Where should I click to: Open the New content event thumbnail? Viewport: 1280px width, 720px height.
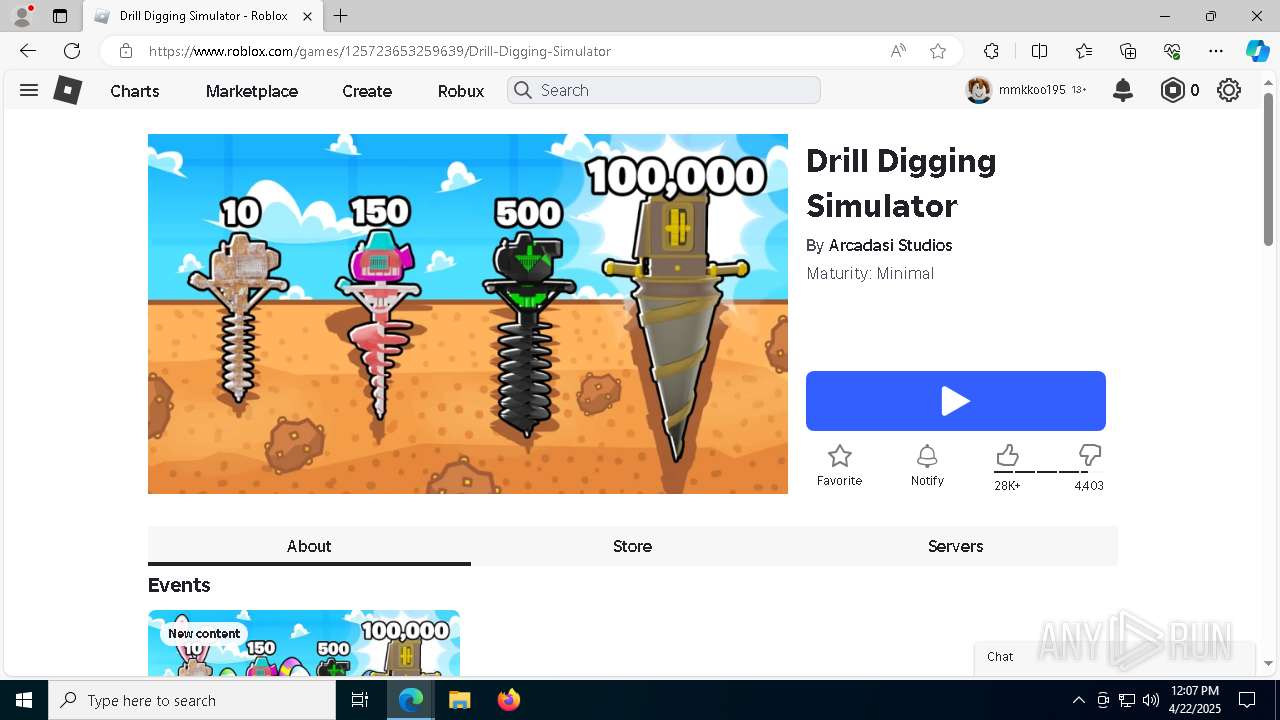coord(304,643)
